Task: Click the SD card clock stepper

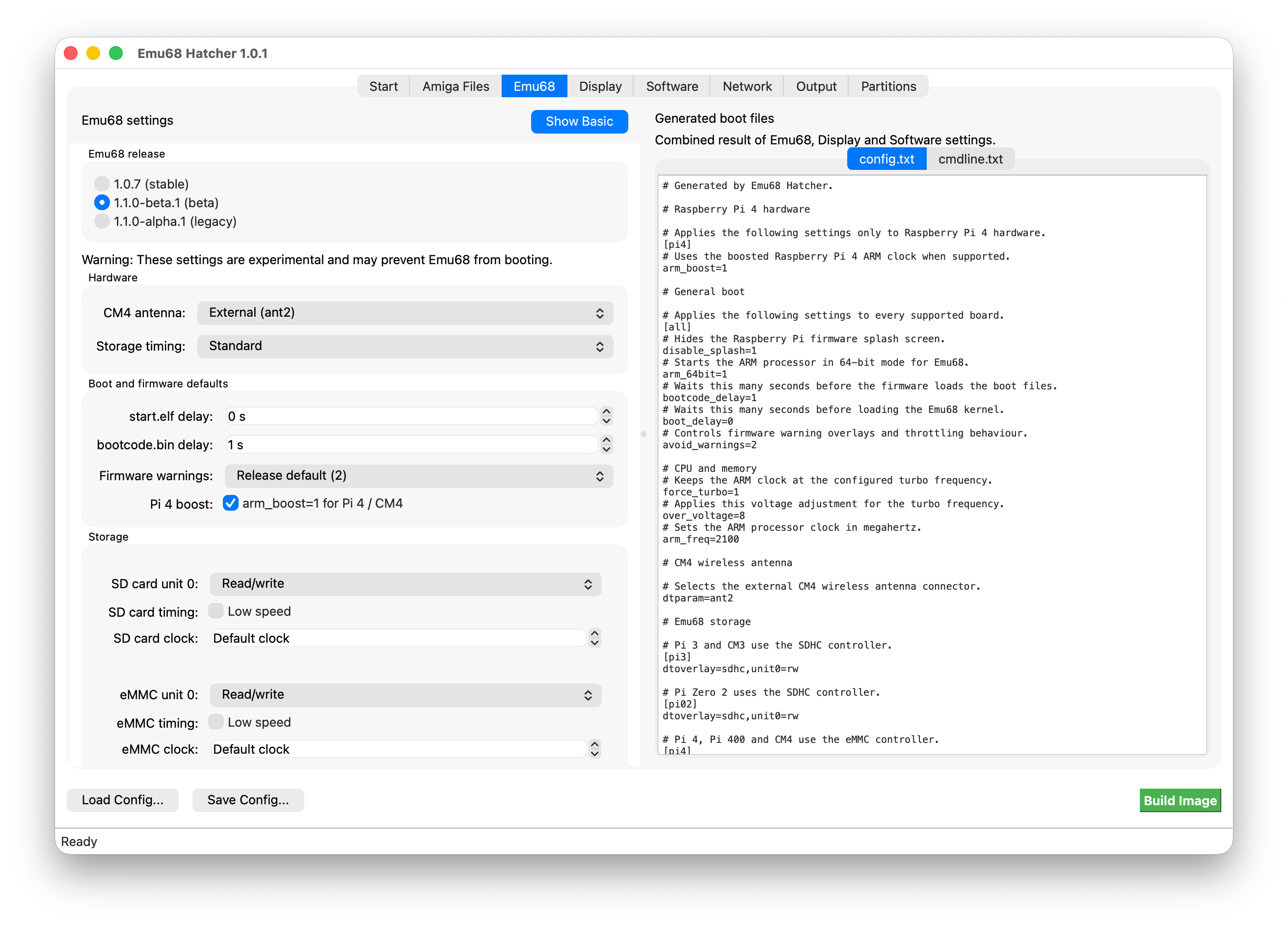Action: [594, 638]
